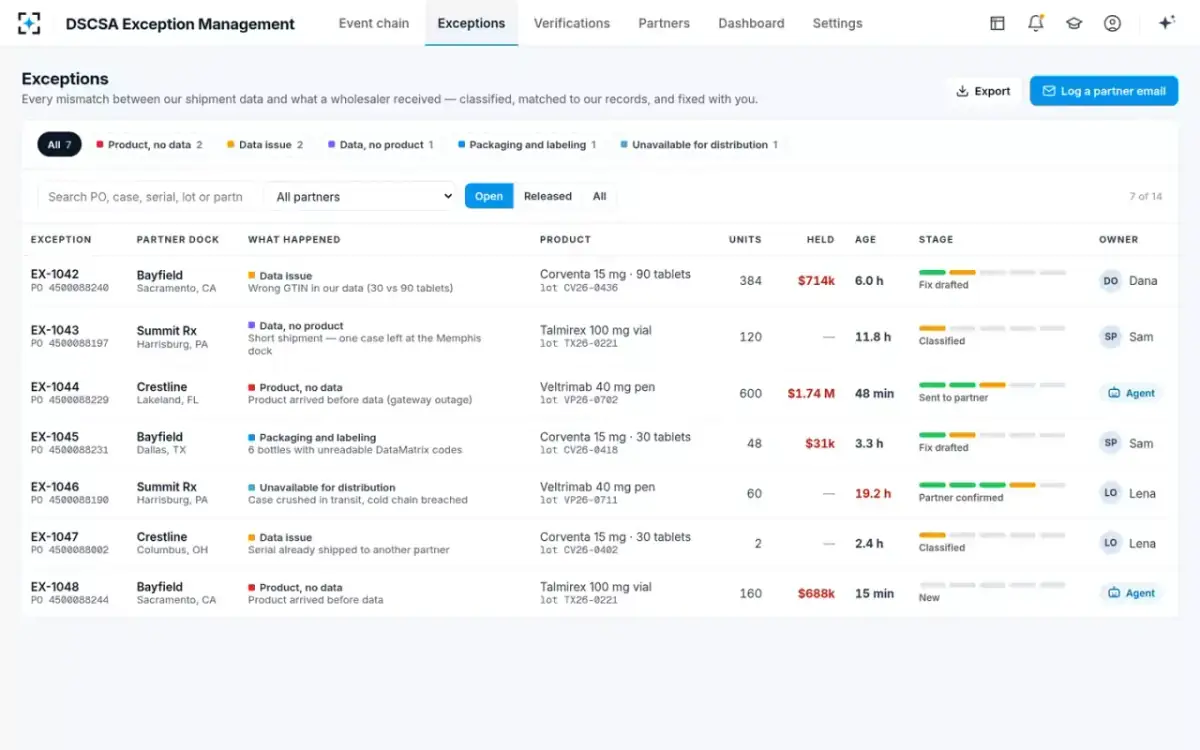Filter by Data, no product chip
The width and height of the screenshot is (1200, 750).
(381, 145)
